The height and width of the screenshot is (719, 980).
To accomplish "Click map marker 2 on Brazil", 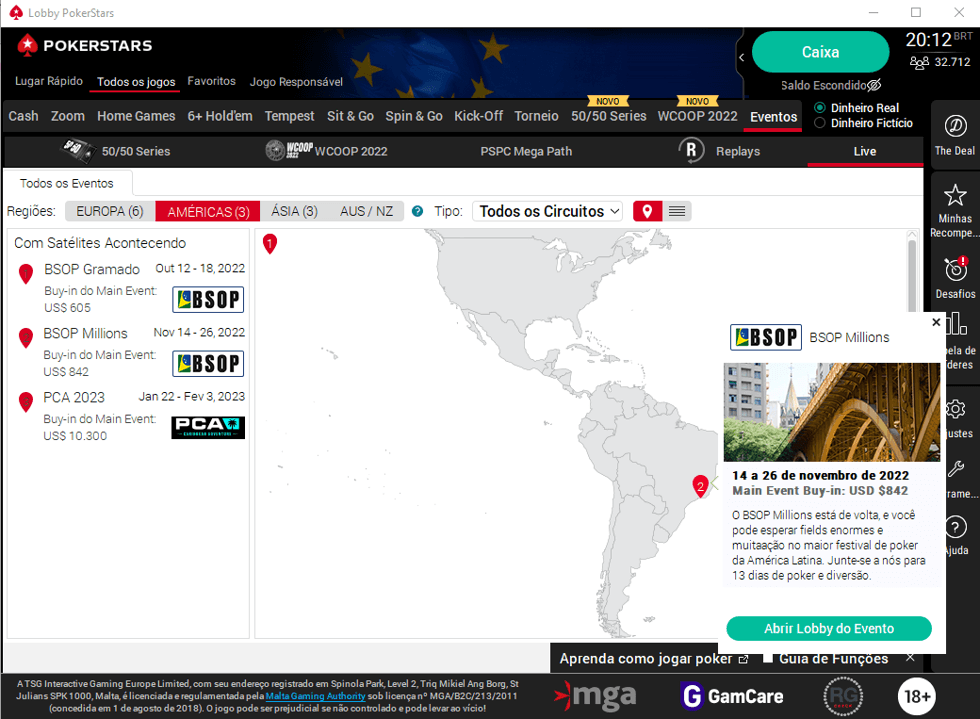I will click(700, 486).
